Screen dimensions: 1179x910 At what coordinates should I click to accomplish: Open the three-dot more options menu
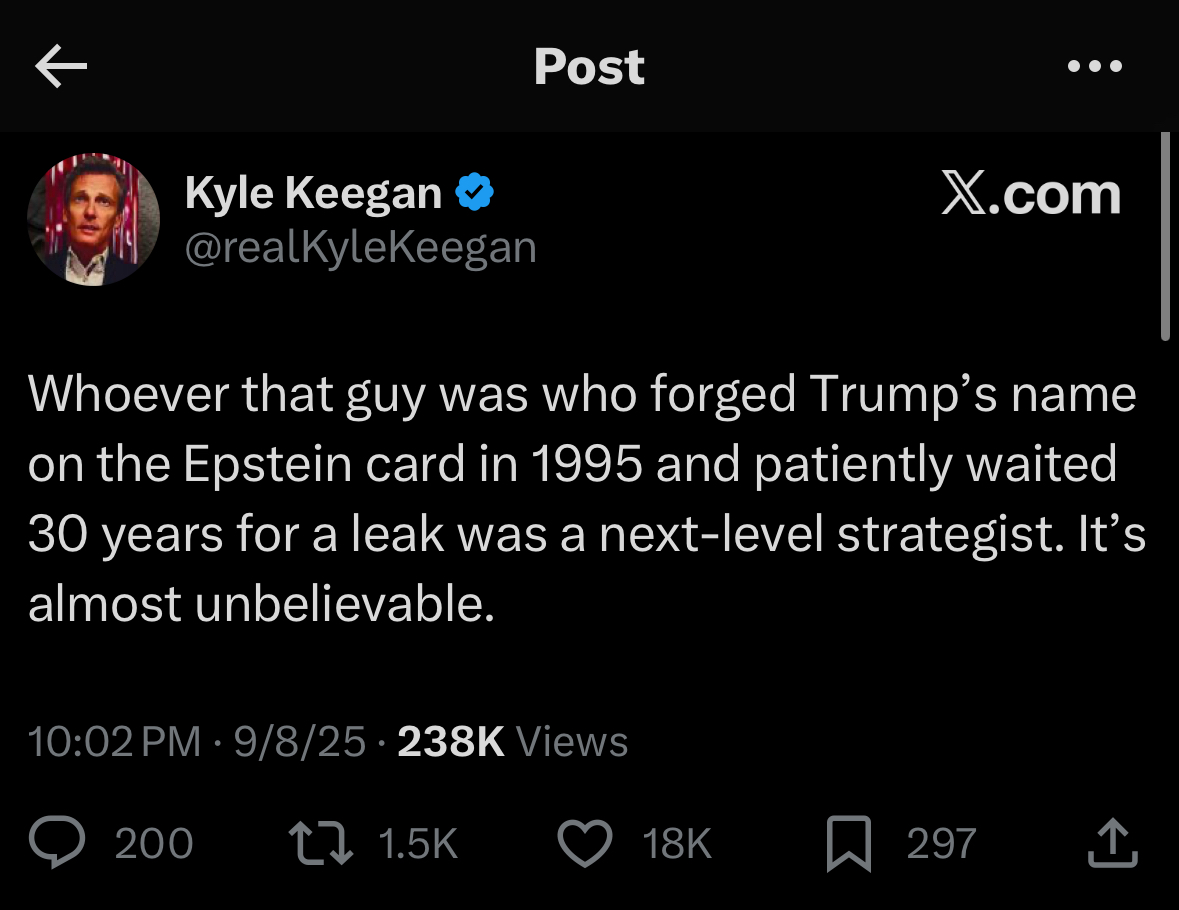tap(1094, 67)
